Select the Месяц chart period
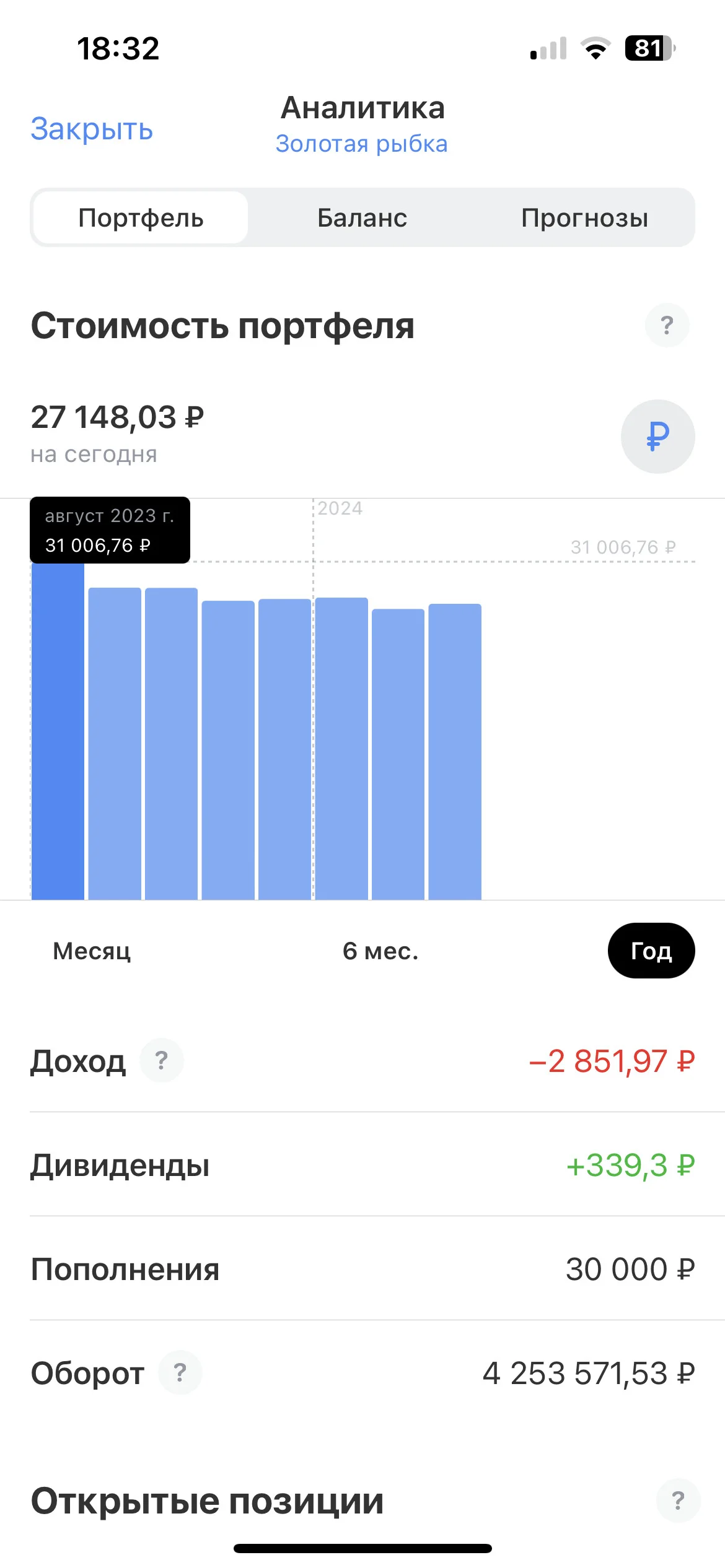 [x=92, y=951]
